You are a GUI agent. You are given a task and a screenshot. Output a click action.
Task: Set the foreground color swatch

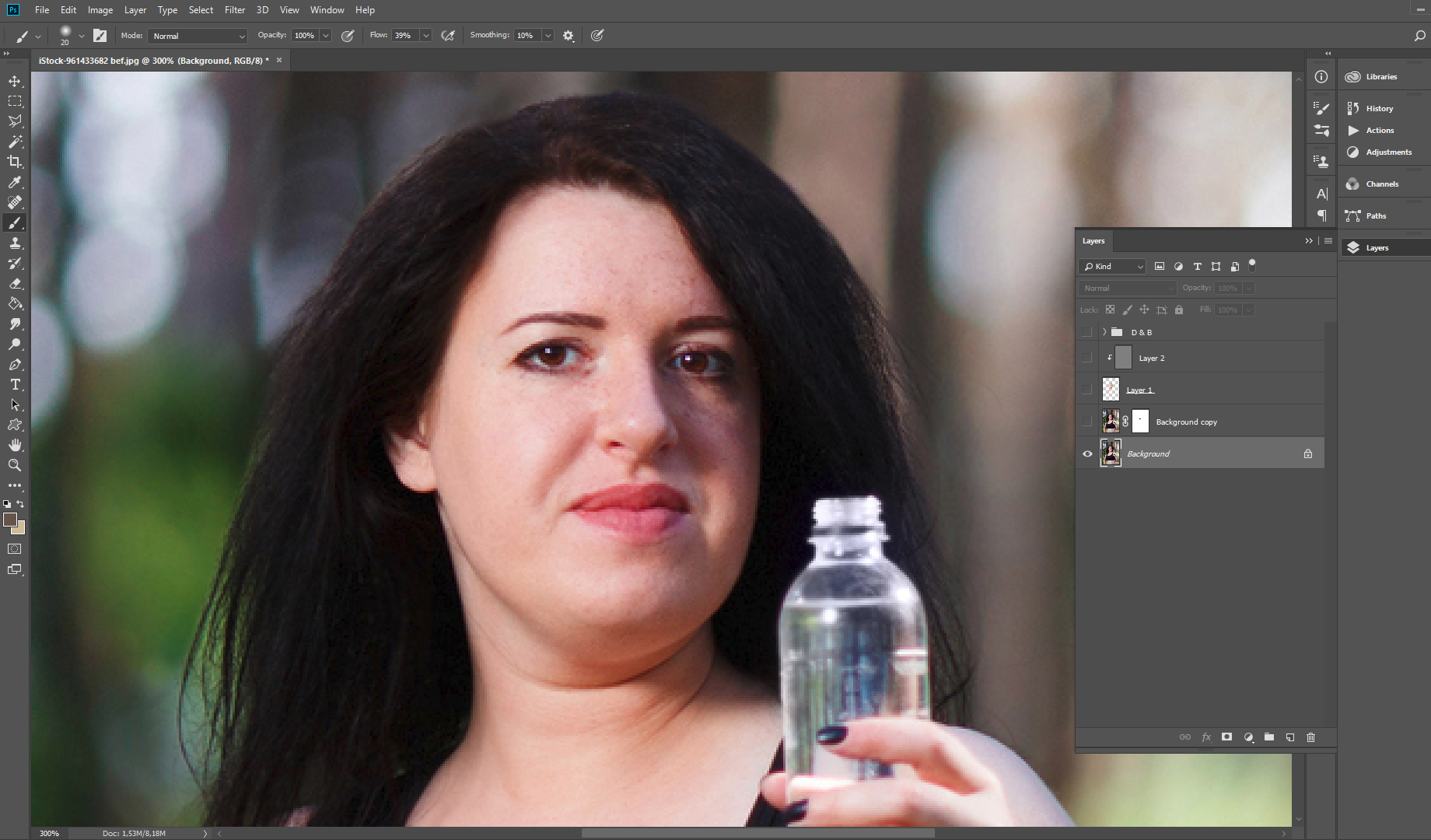point(9,520)
